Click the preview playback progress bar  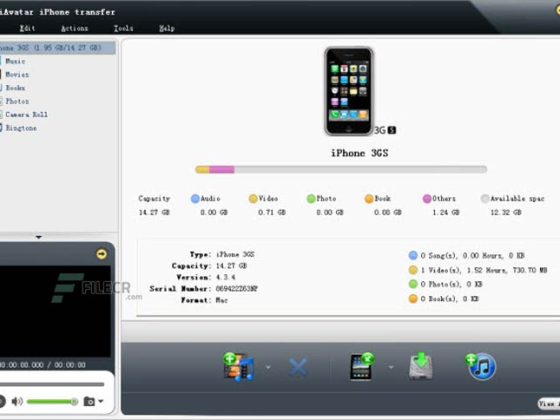pos(52,384)
